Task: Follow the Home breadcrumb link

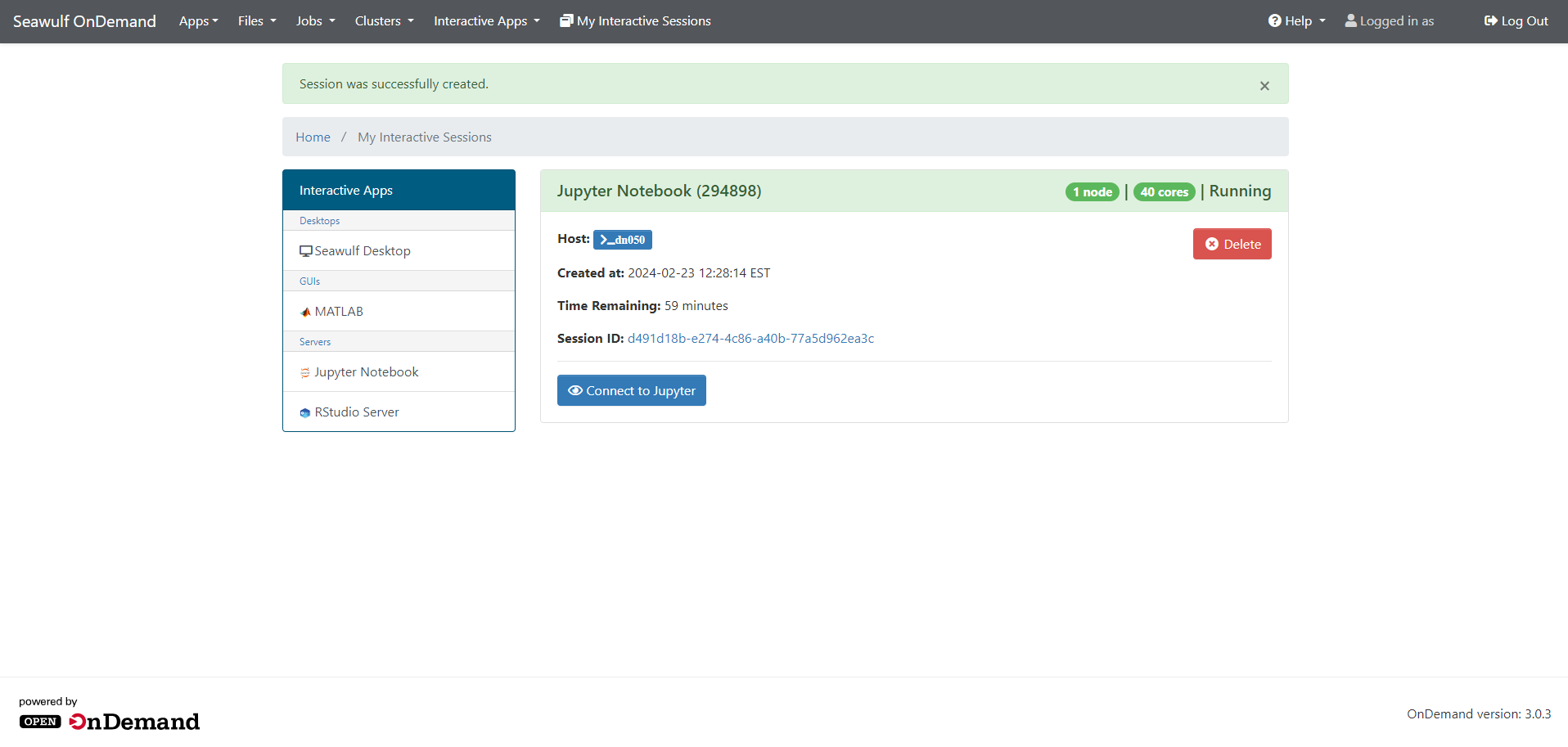Action: click(x=313, y=137)
